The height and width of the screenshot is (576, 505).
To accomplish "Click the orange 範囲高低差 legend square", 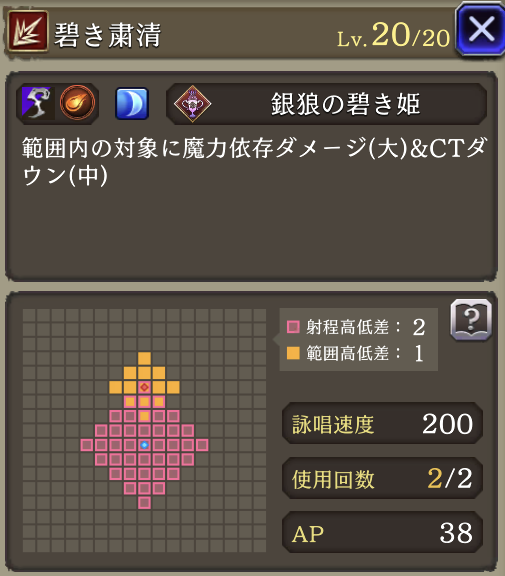I will coord(293,353).
